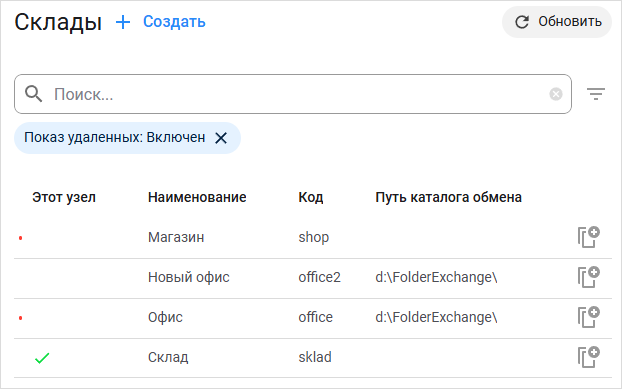Duplicate the Офис row with copy icon
622x389 pixels.
coord(588,317)
